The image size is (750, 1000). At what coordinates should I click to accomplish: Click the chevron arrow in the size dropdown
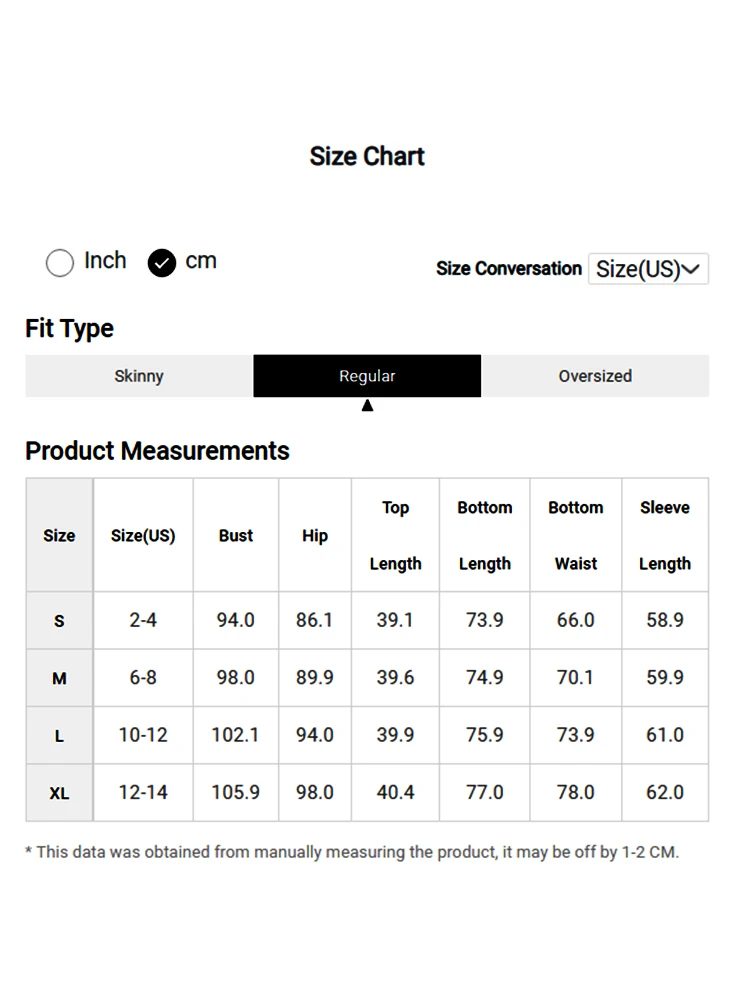tap(691, 269)
